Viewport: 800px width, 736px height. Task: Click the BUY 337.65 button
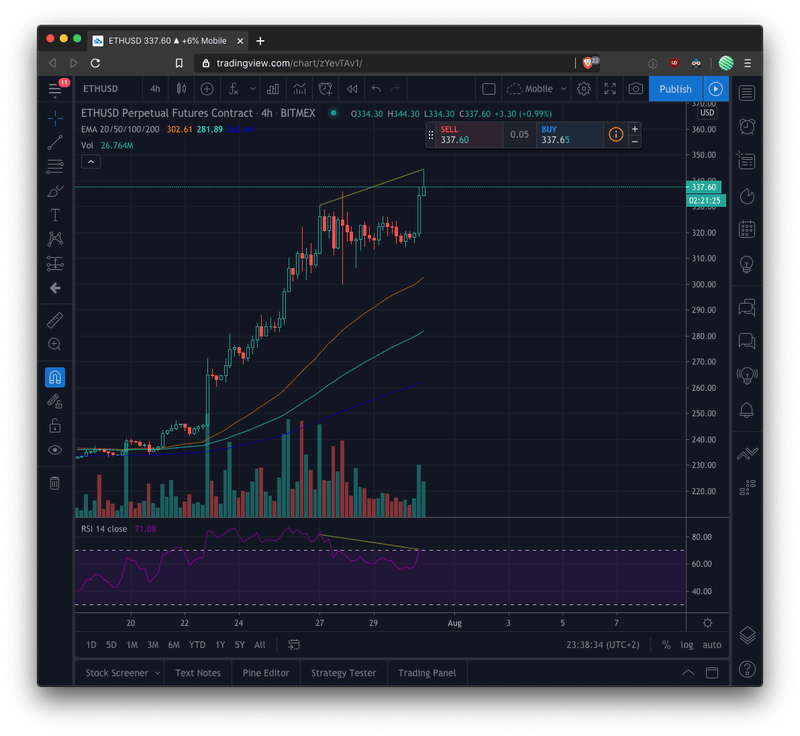(x=569, y=135)
